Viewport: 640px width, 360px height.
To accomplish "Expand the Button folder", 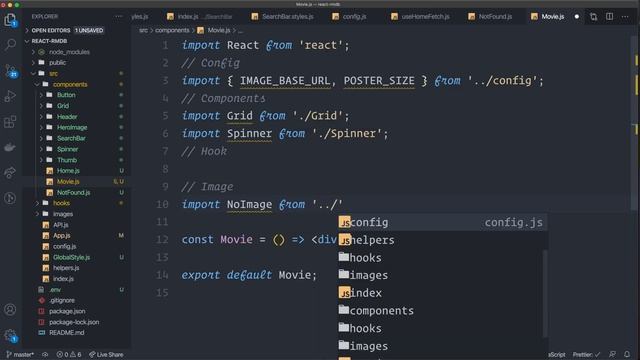I will click(x=66, y=95).
